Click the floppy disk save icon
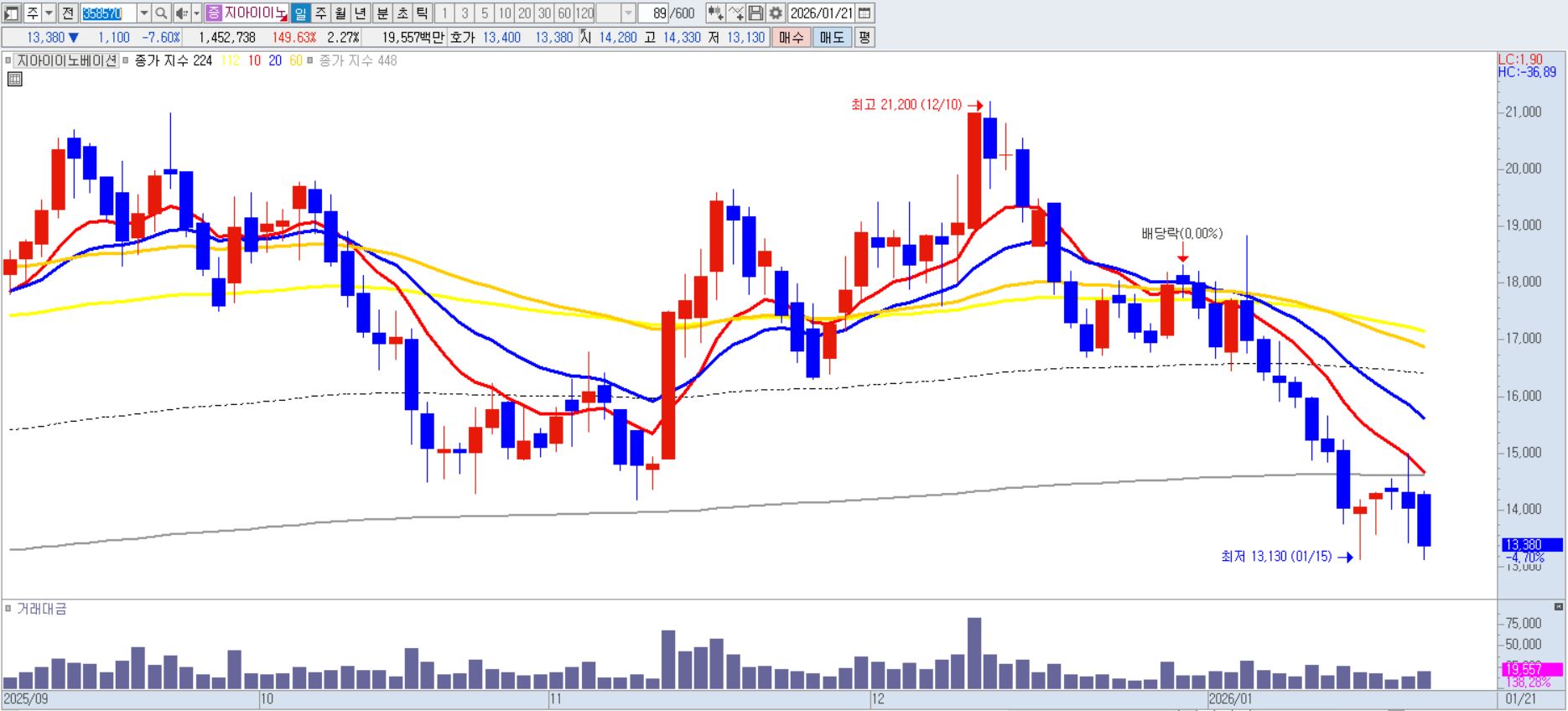The height and width of the screenshot is (711, 1568). point(755,13)
